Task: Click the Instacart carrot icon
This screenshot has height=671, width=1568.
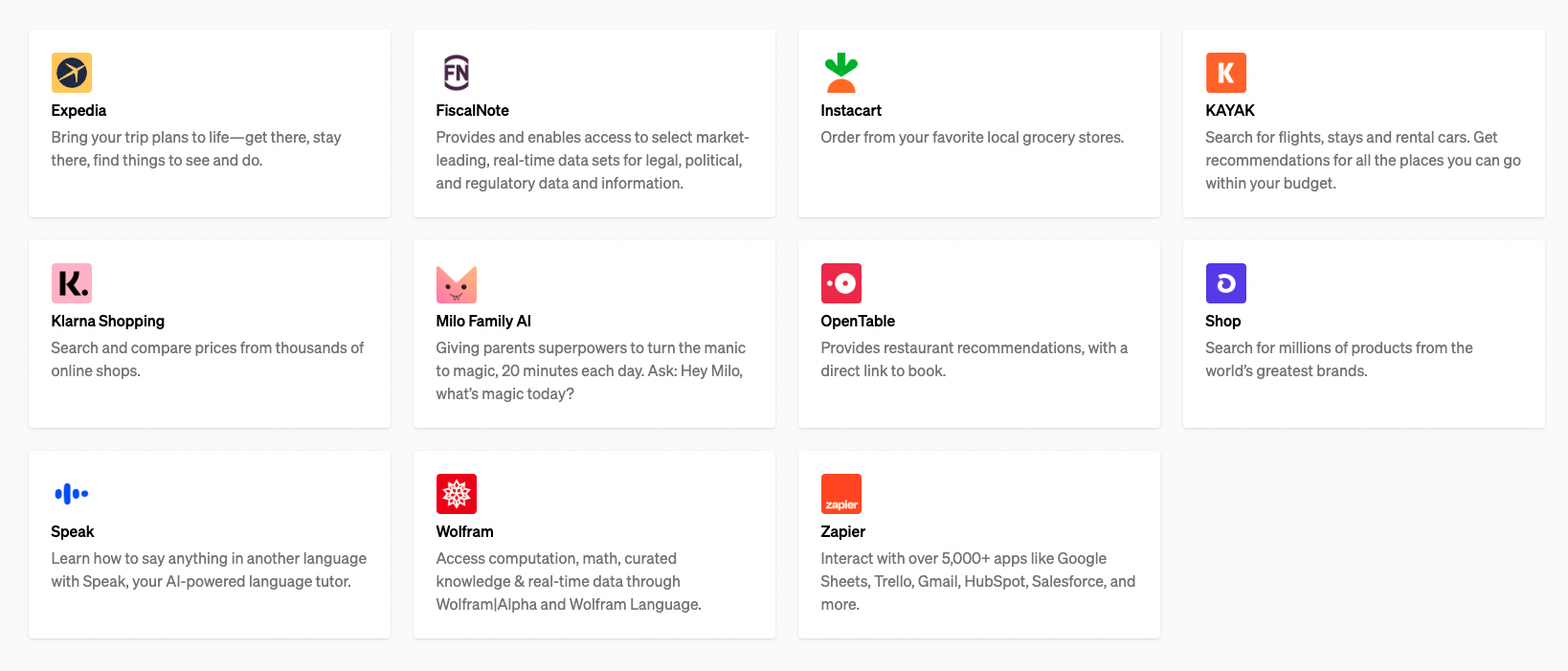Action: (x=841, y=73)
